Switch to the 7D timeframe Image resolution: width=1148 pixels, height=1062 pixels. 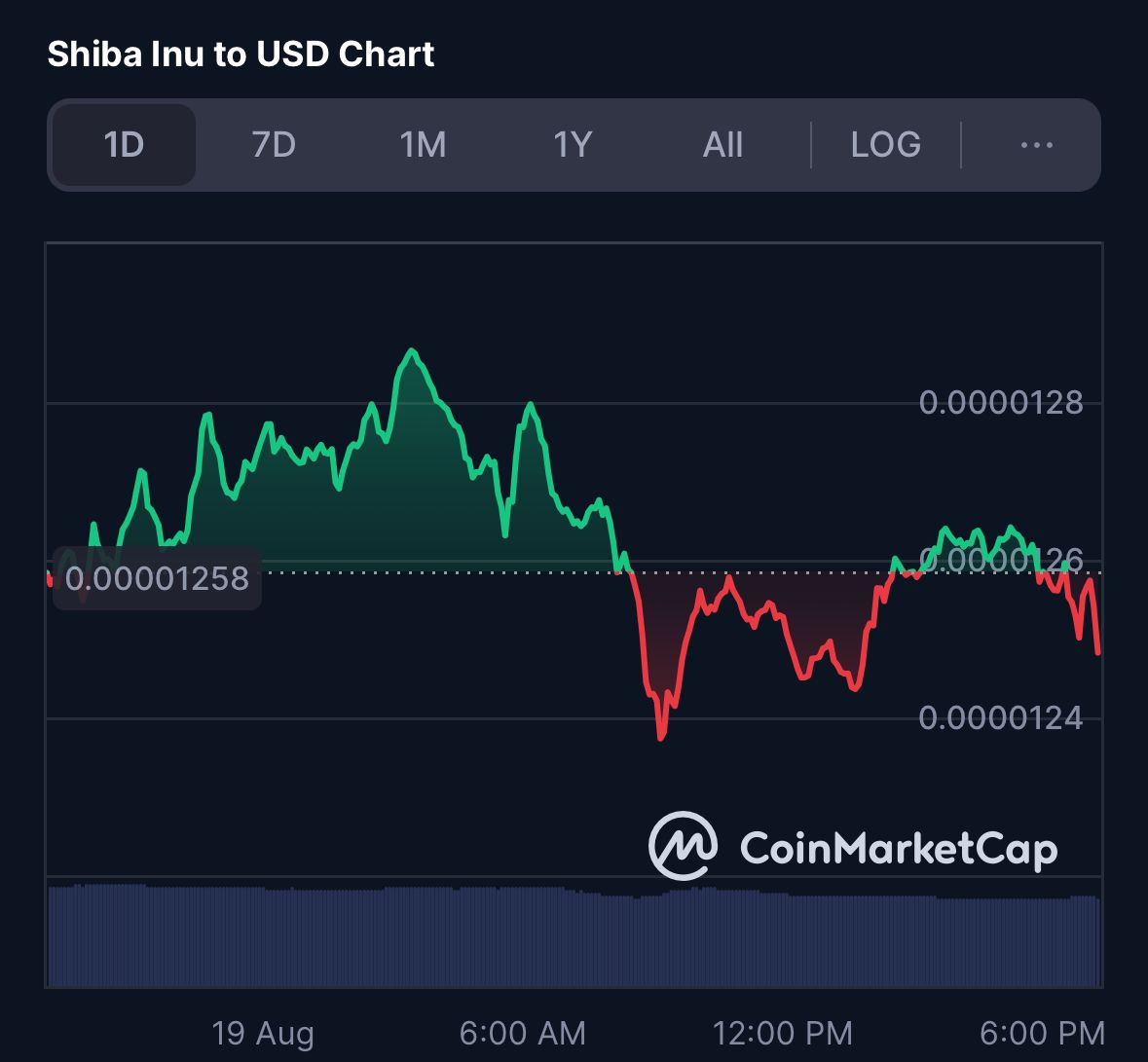(274, 145)
